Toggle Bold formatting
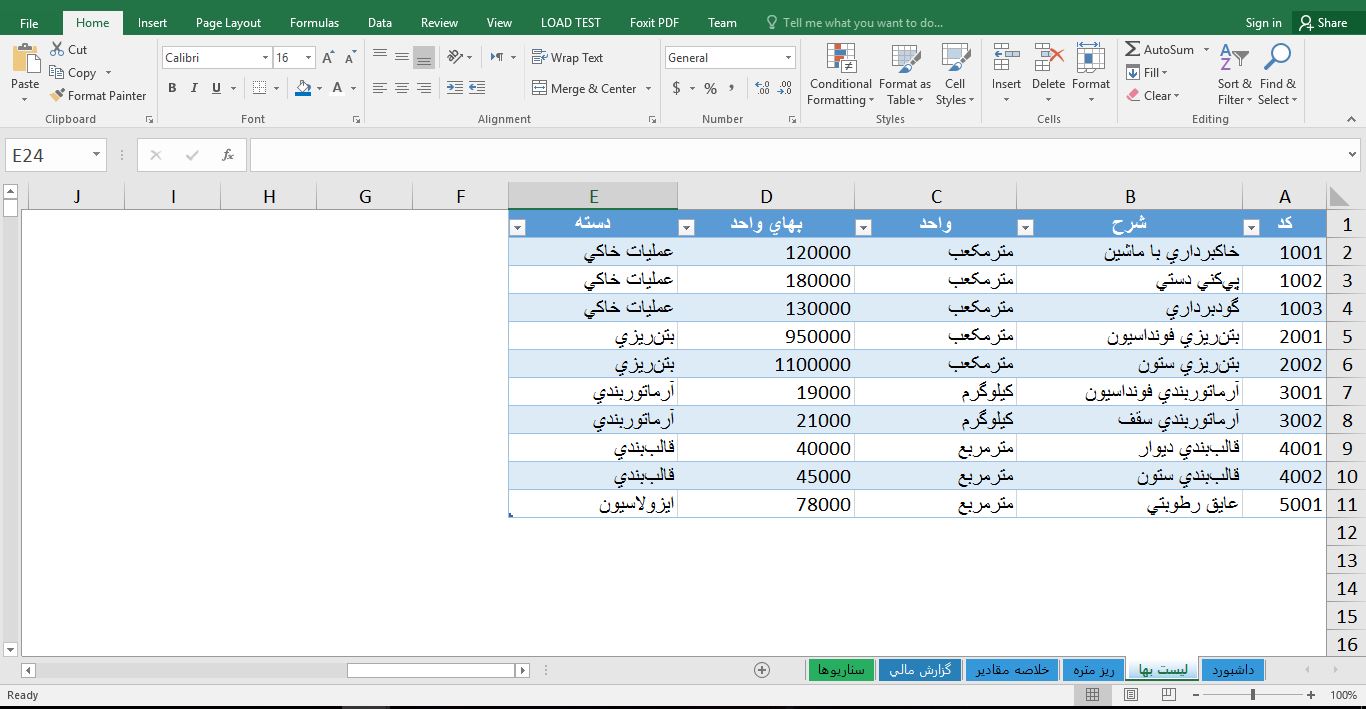 pyautogui.click(x=172, y=88)
